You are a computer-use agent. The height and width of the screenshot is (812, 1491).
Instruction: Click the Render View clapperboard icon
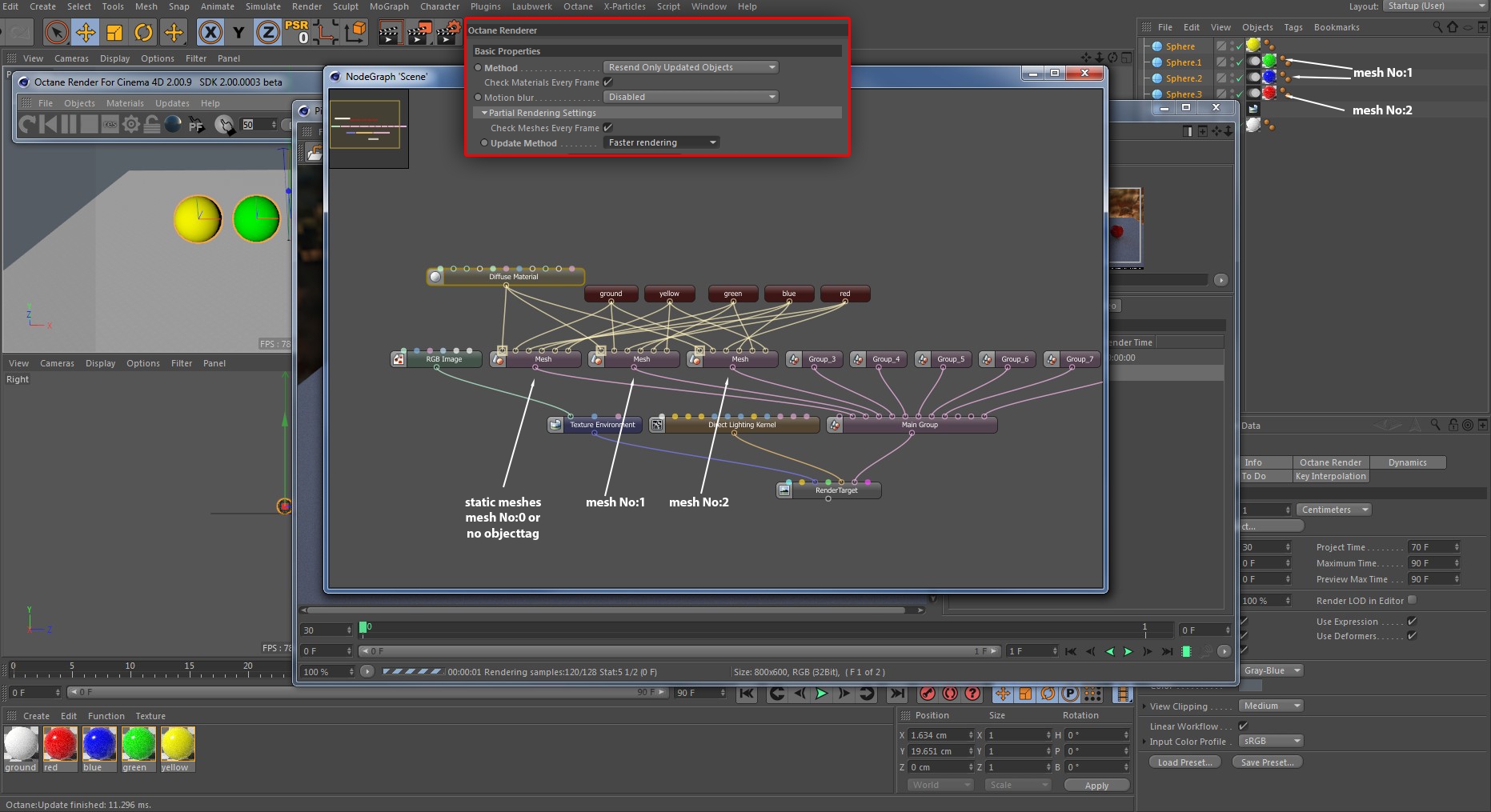point(390,33)
